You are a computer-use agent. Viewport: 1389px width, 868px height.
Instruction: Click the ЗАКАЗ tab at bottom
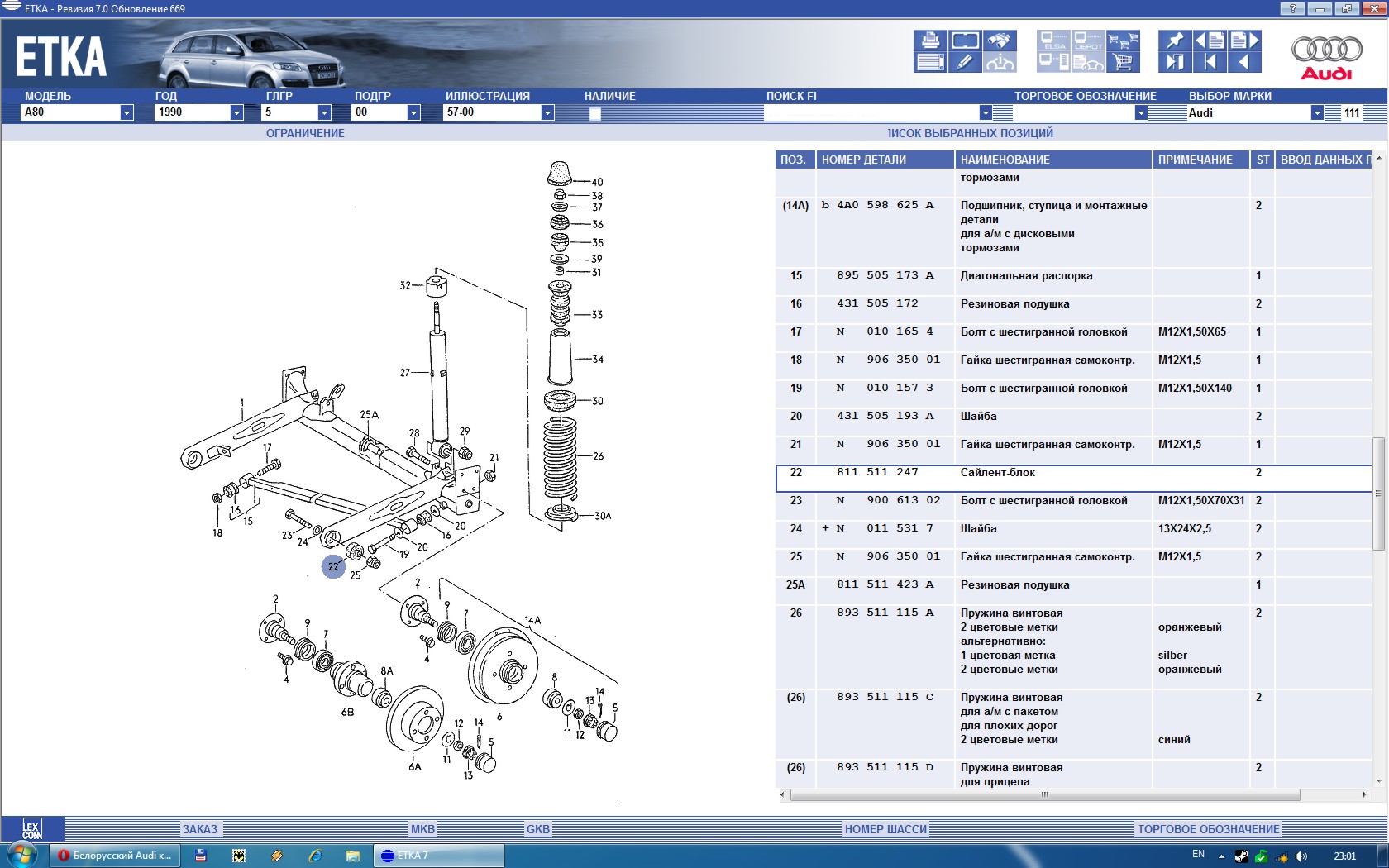point(199,829)
